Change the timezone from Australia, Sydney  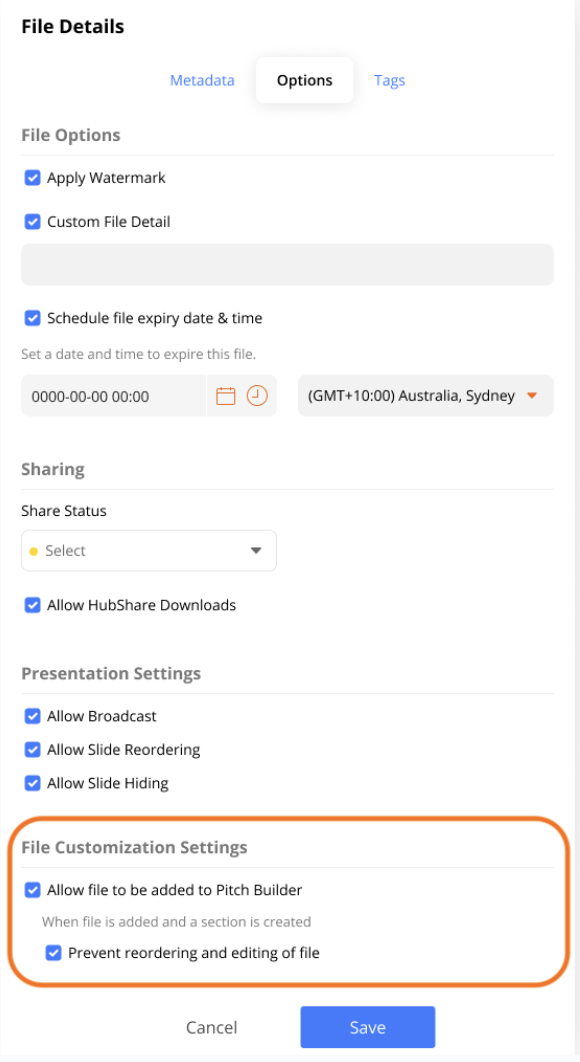click(424, 395)
